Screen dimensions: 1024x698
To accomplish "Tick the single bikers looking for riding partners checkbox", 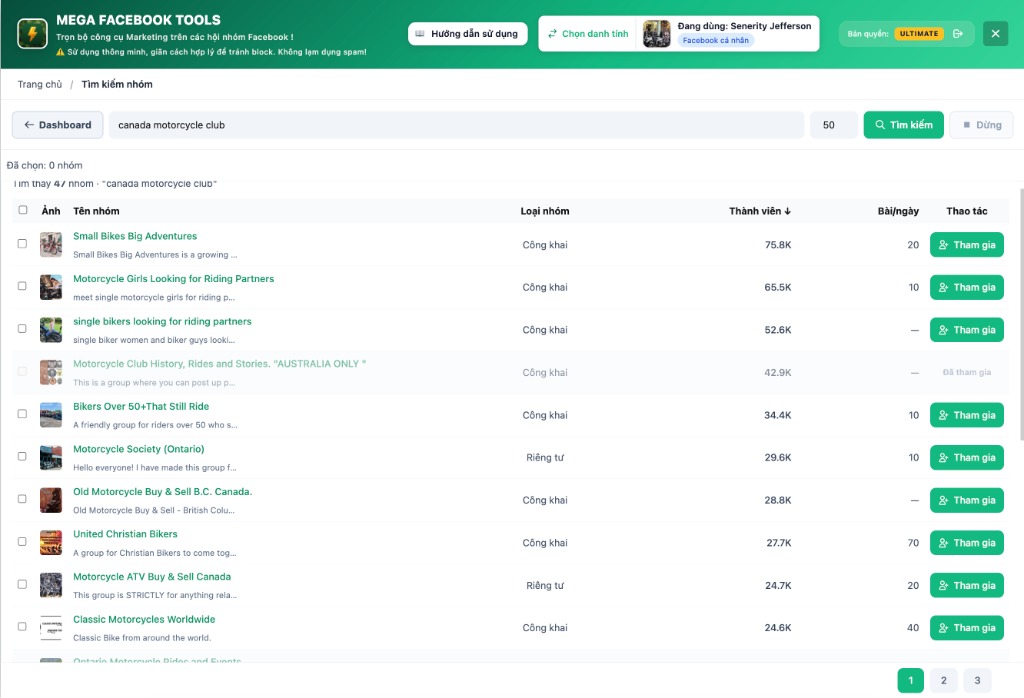I will click(22, 328).
